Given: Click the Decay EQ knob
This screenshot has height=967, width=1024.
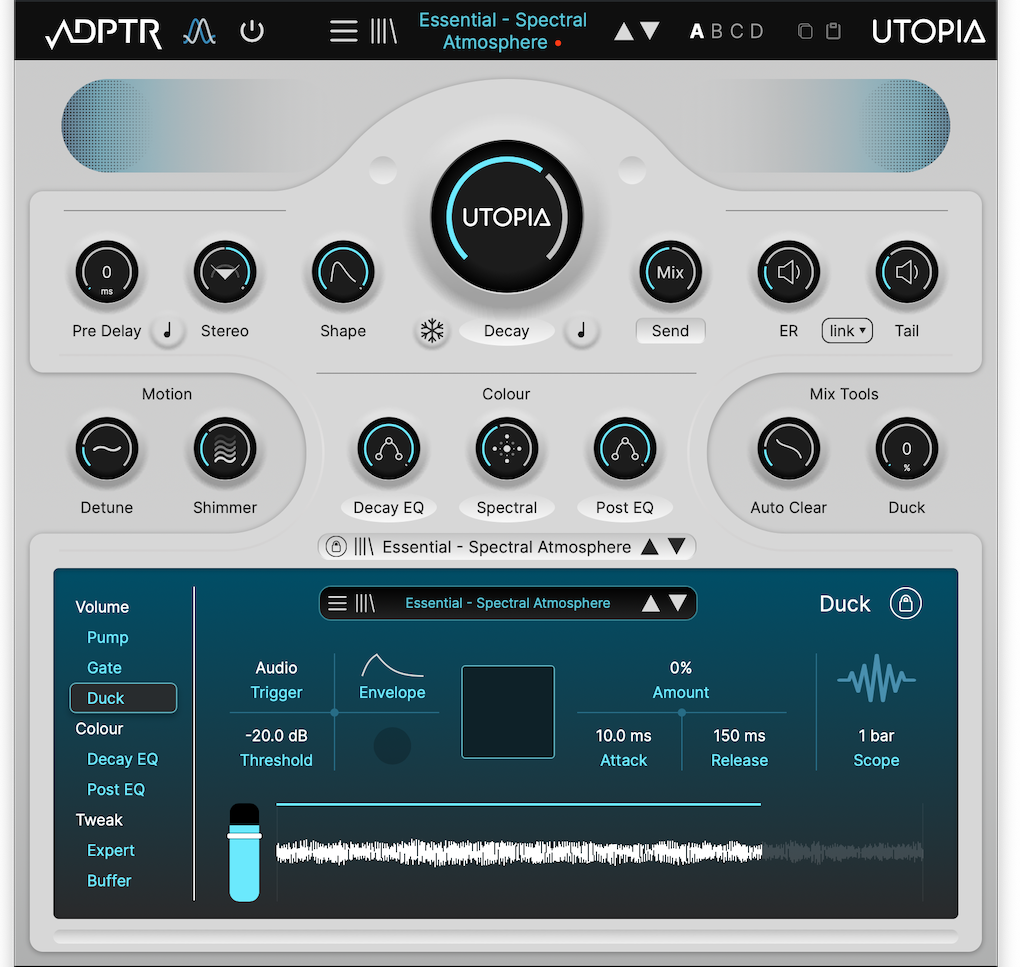Looking at the screenshot, I should tap(389, 449).
